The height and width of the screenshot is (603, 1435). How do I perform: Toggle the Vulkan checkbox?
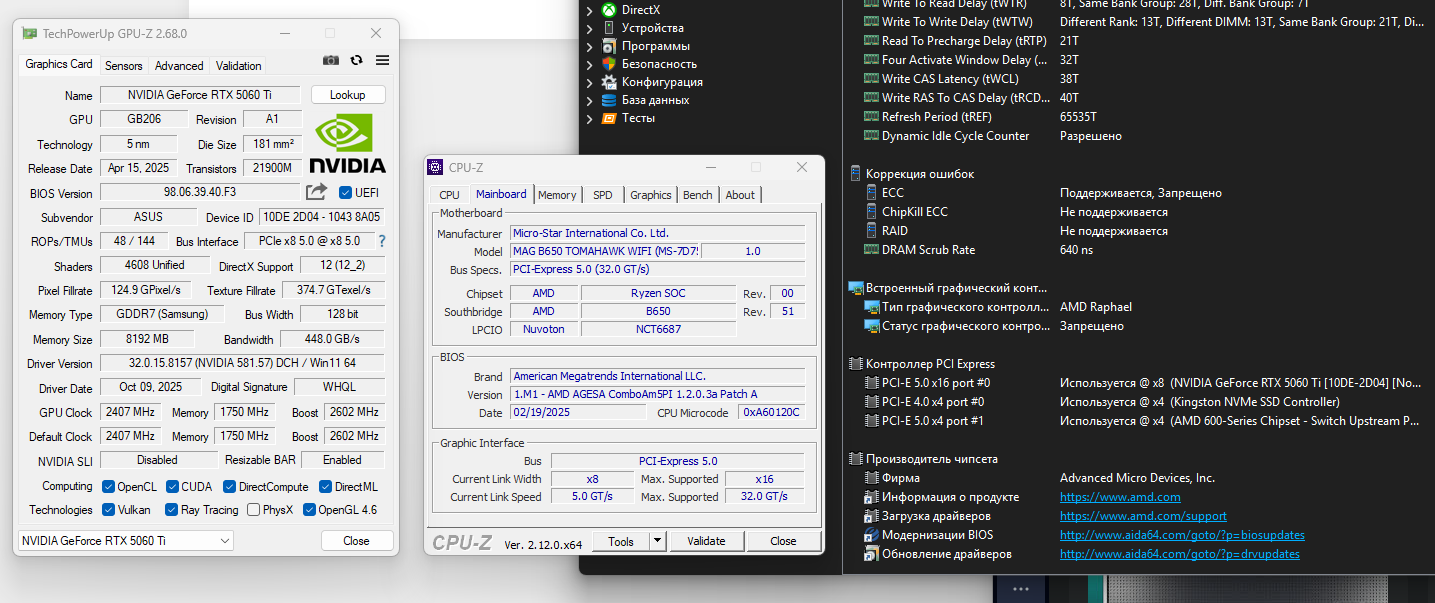[108, 510]
